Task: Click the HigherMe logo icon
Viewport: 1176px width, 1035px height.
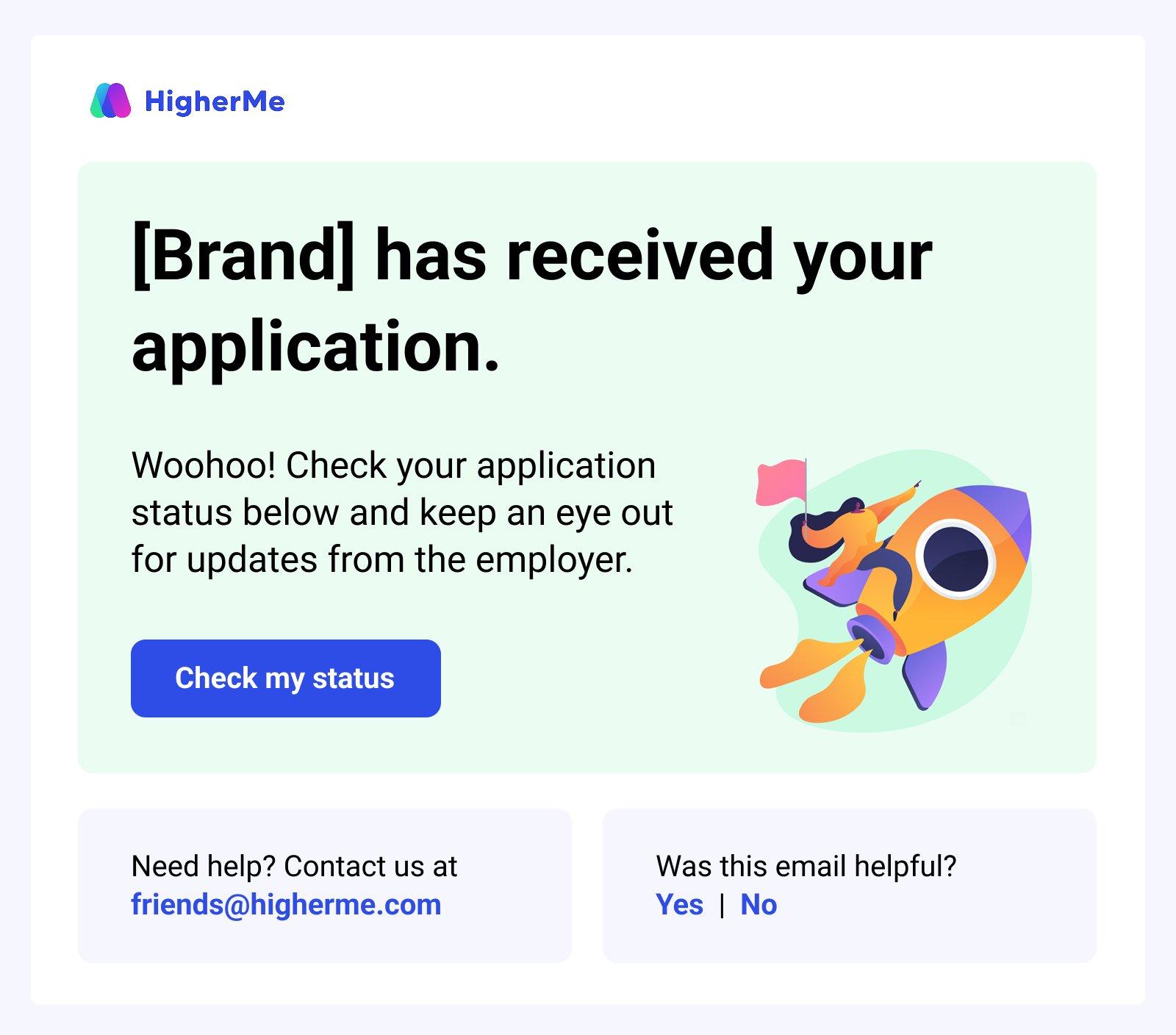Action: [x=110, y=101]
